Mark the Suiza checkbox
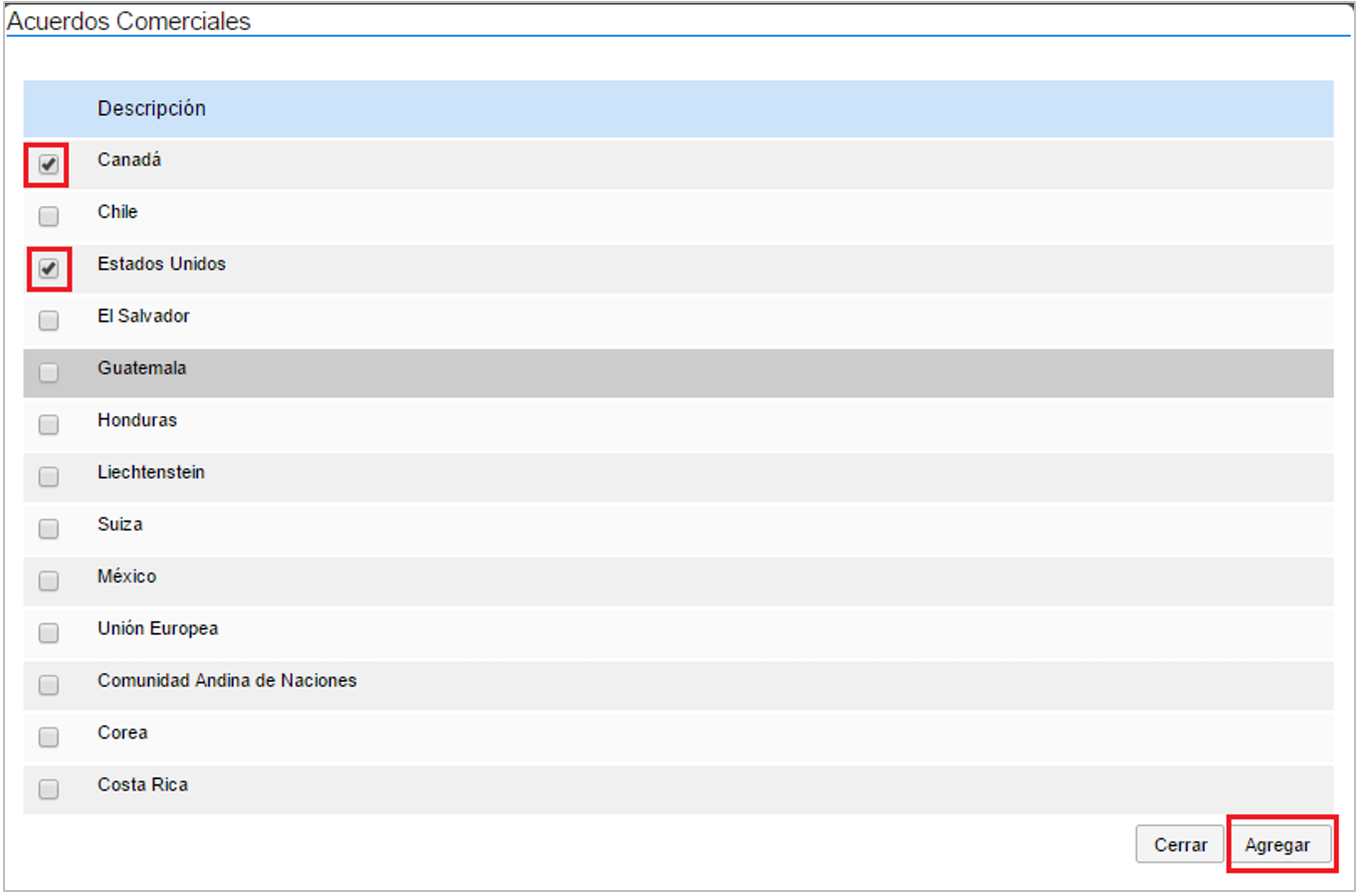The width and height of the screenshot is (1360, 896). 48,529
